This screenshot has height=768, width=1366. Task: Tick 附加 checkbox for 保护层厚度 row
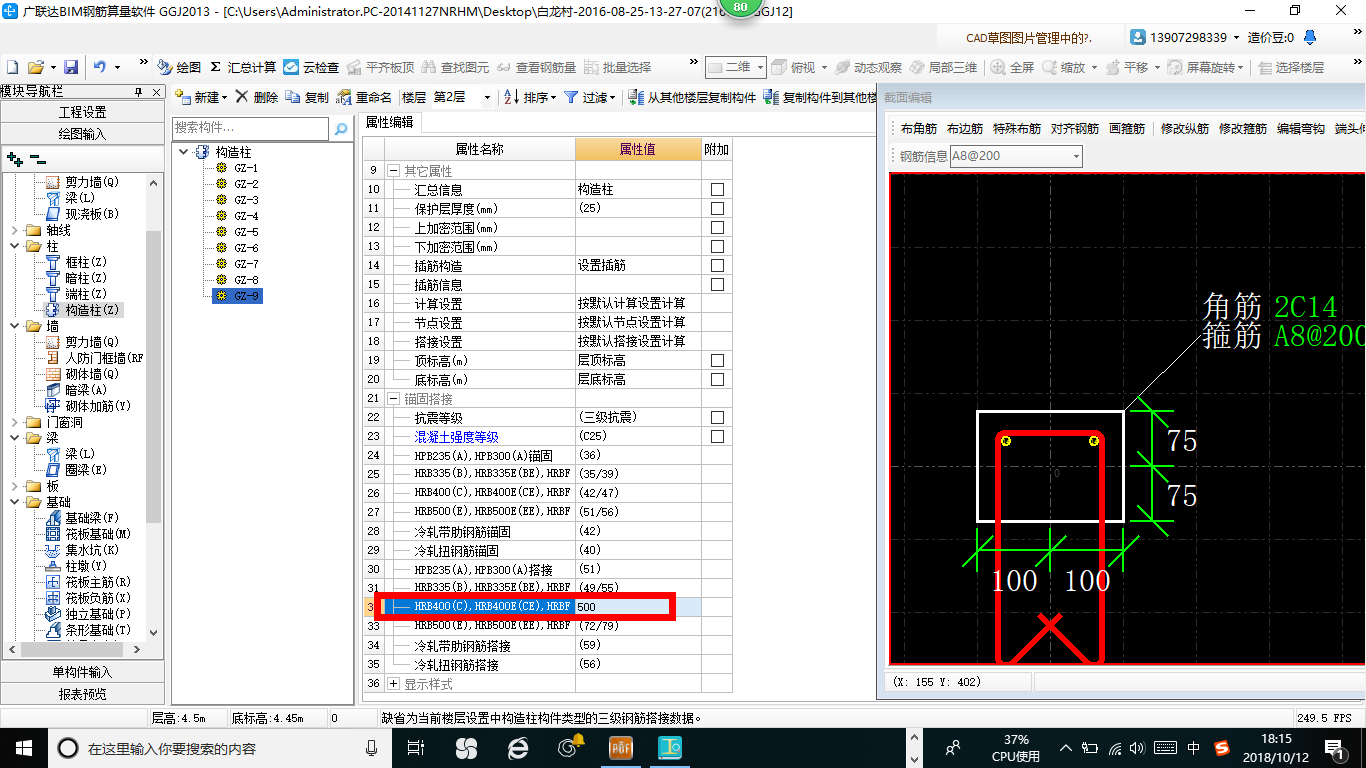coord(717,209)
